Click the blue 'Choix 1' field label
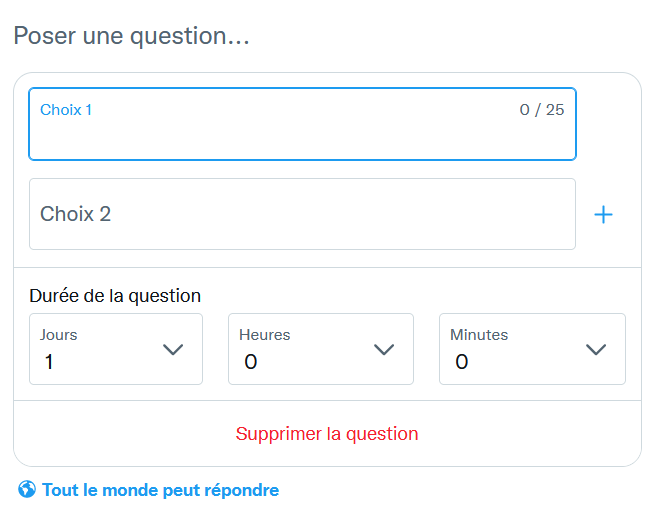 pyautogui.click(x=66, y=110)
